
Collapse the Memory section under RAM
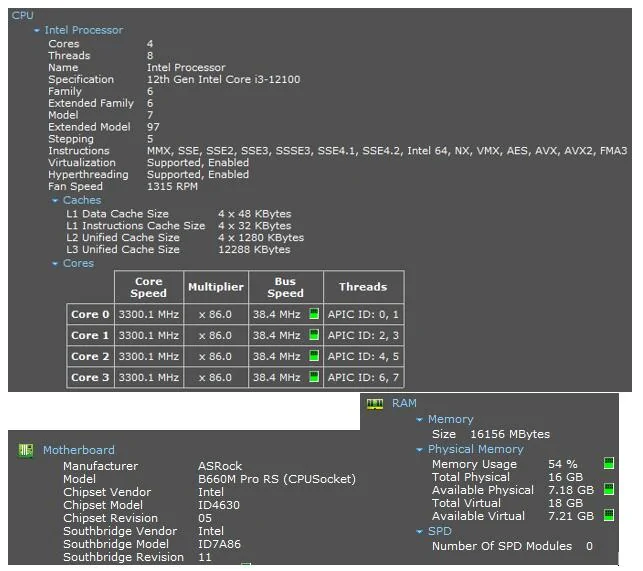(419, 420)
